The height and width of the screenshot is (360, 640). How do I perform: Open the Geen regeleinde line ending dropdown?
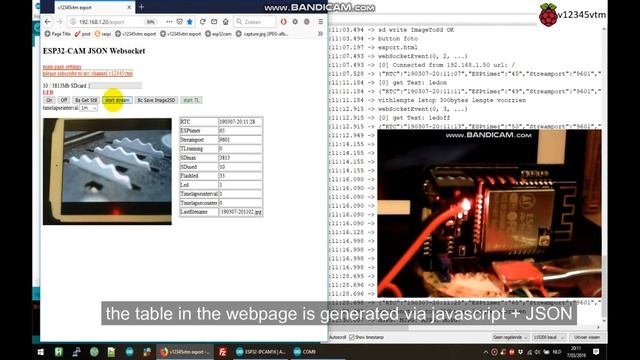tap(510, 337)
